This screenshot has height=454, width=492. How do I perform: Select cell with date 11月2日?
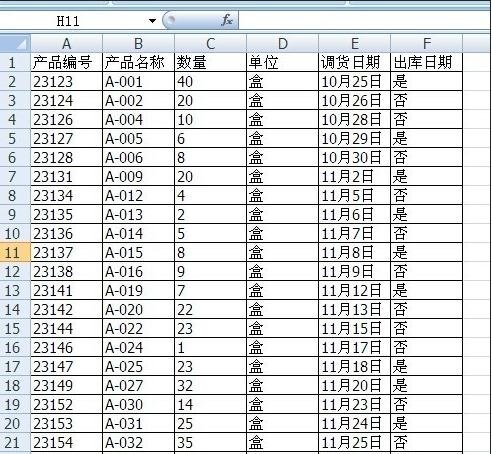(x=355, y=176)
